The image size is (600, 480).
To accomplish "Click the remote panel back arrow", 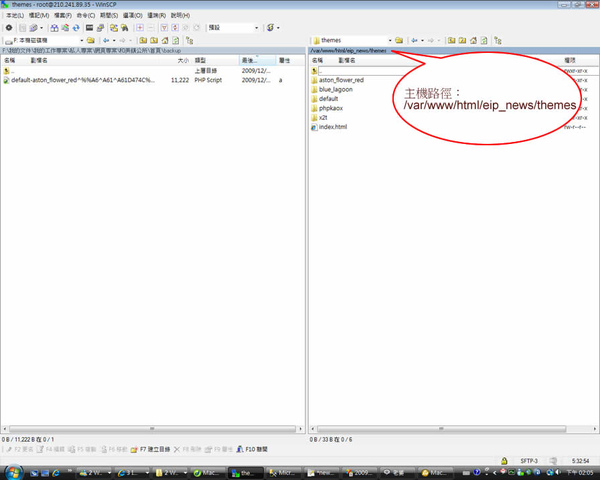I will (414, 40).
